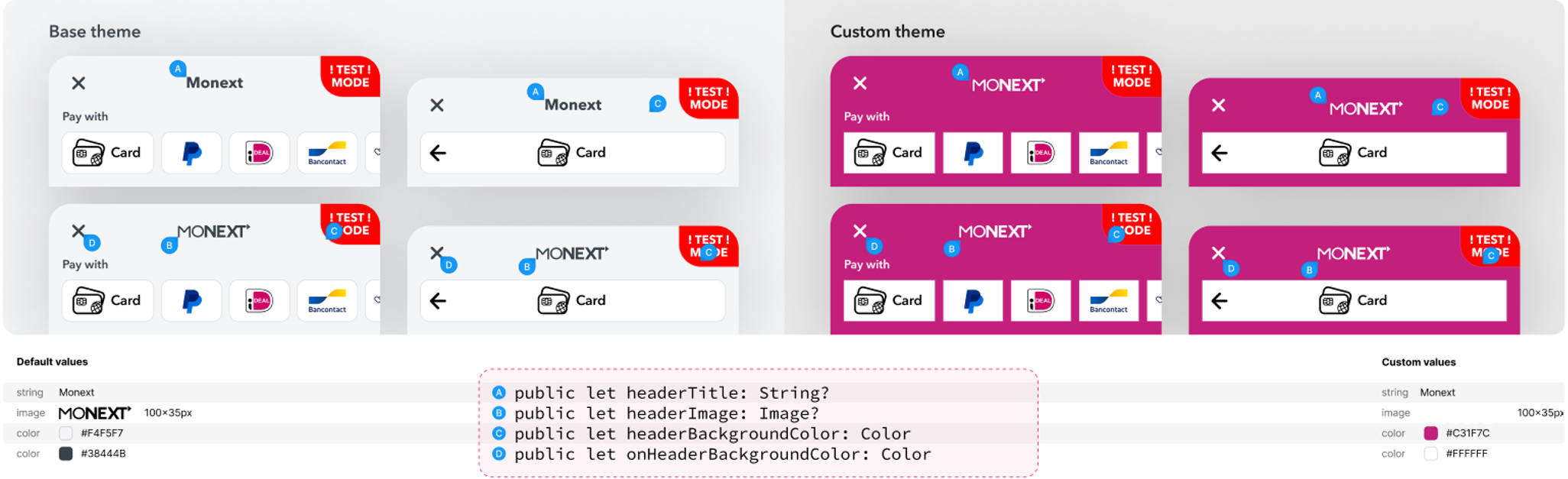Click the 'Monext' string value under Default values
The width and height of the screenshot is (1568, 479).
pos(76,393)
